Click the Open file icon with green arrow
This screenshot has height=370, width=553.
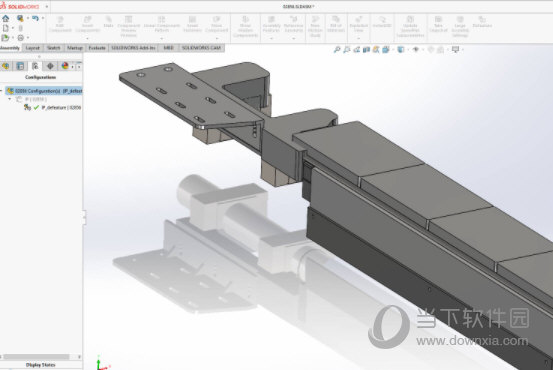tap(5, 37)
